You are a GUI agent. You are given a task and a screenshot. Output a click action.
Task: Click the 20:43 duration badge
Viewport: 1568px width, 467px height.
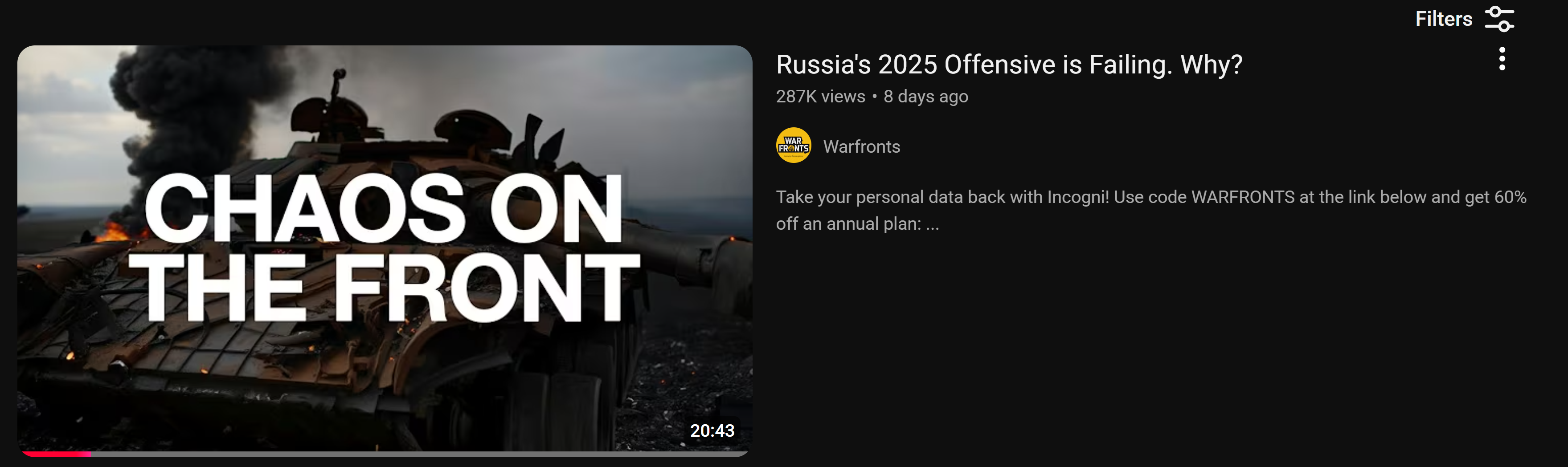pos(712,430)
